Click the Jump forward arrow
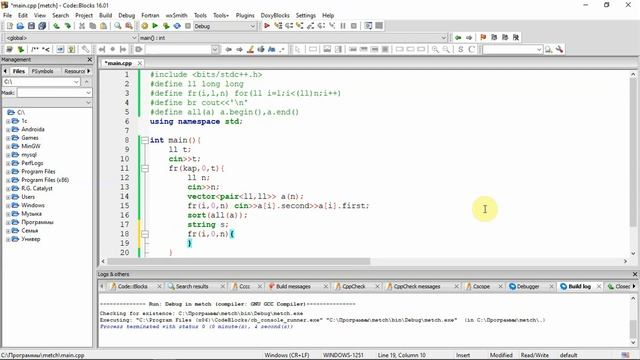The image size is (640, 360). [469, 38]
